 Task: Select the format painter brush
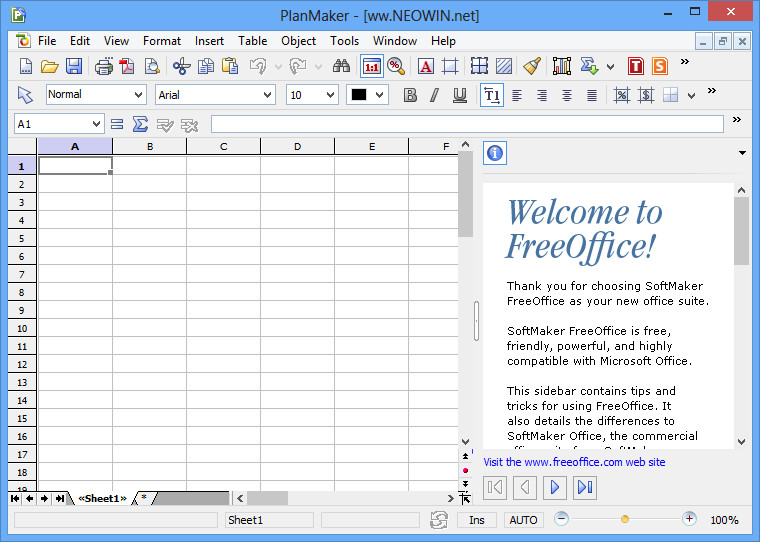(532, 66)
